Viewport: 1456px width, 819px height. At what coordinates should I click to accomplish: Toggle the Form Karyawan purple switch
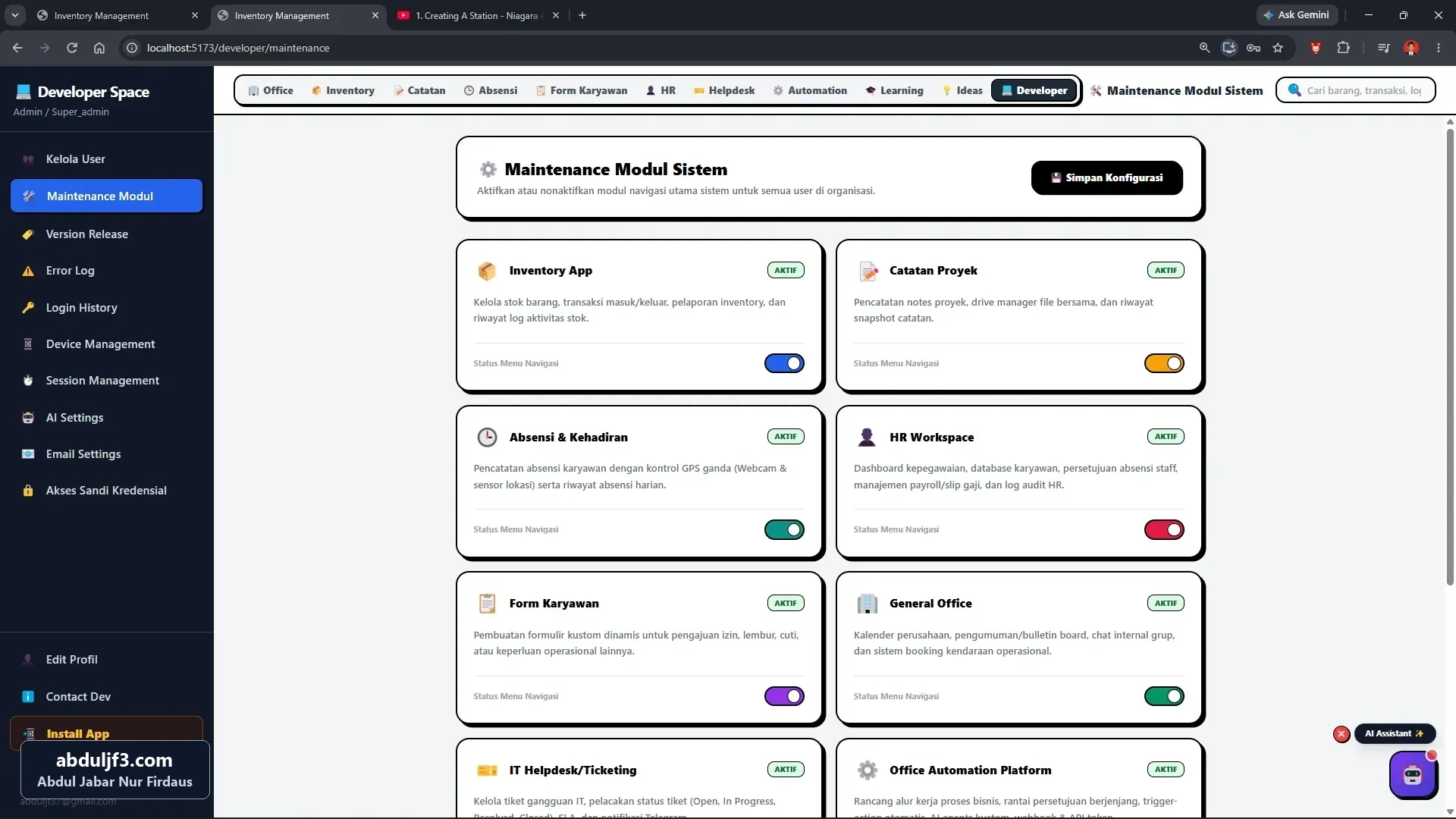(x=784, y=696)
